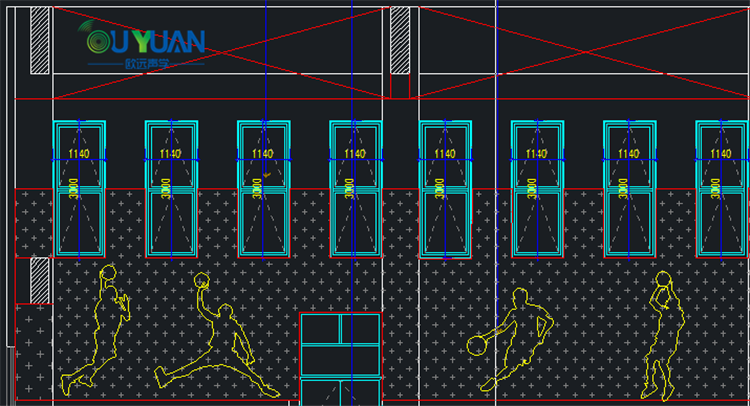The image size is (750, 406).
Task: Click the OUYUAN logo text
Action: click(x=148, y=41)
